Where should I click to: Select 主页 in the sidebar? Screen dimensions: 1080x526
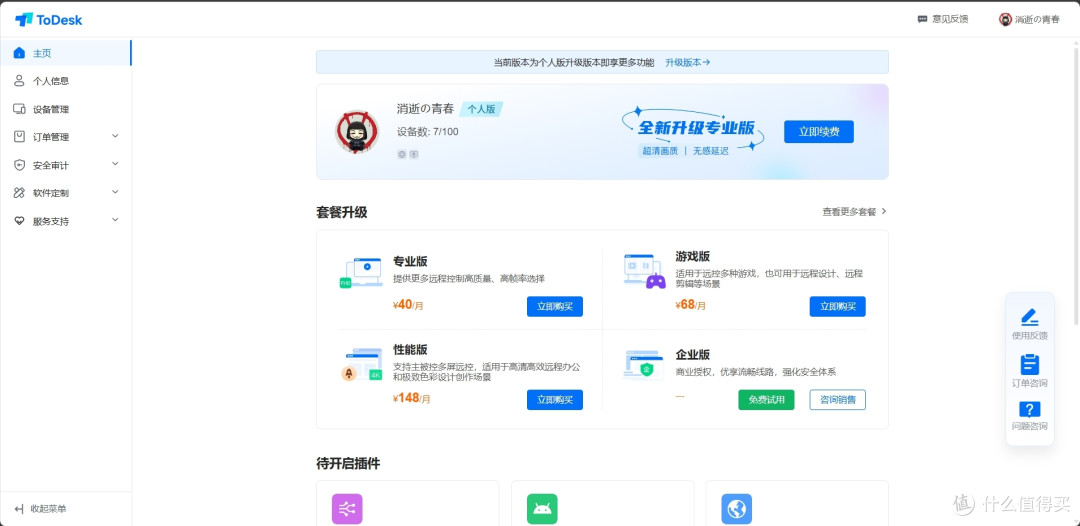pos(65,53)
